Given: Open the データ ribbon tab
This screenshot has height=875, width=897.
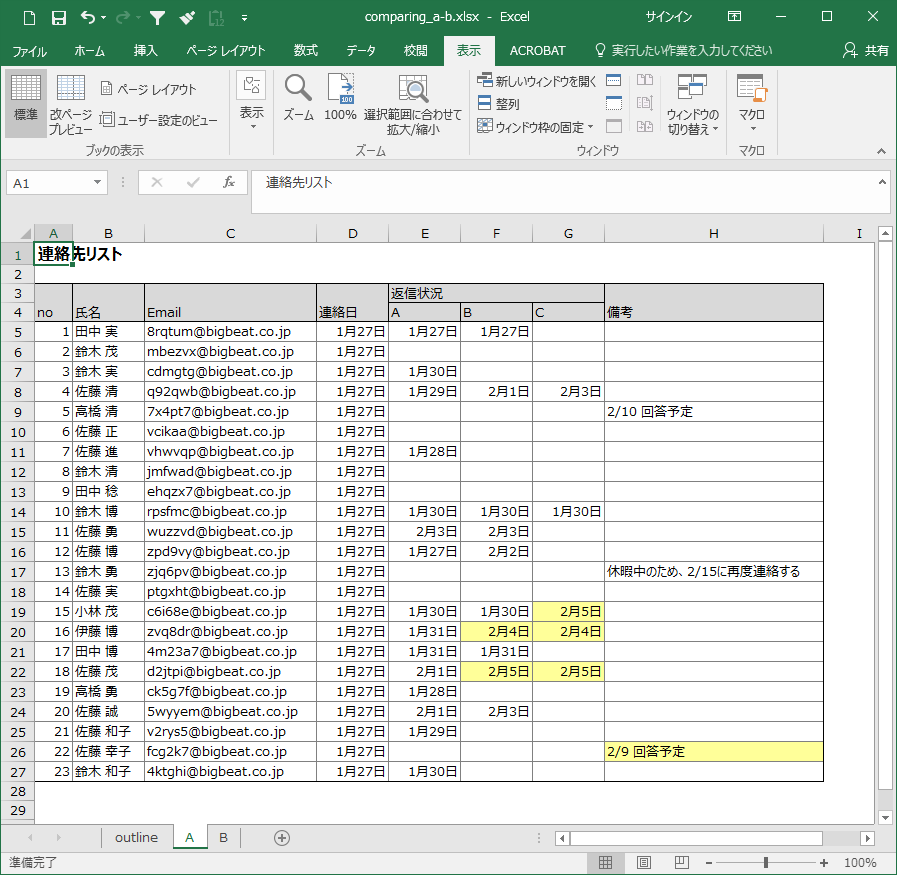Looking at the screenshot, I should (361, 50).
